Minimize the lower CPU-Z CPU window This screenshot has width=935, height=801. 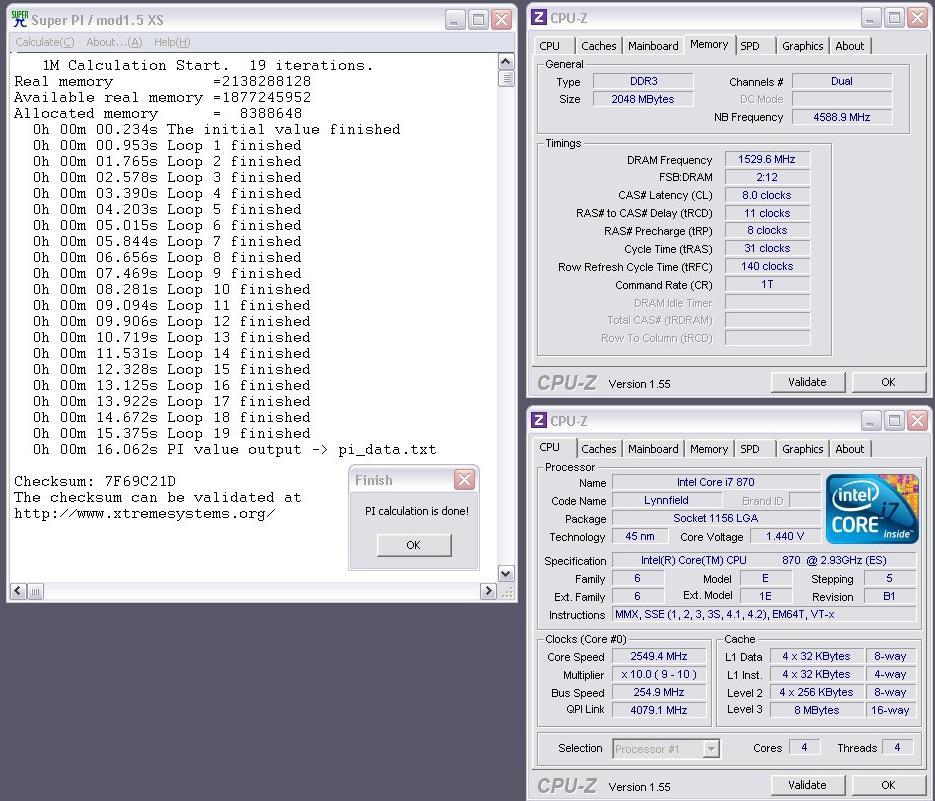871,421
